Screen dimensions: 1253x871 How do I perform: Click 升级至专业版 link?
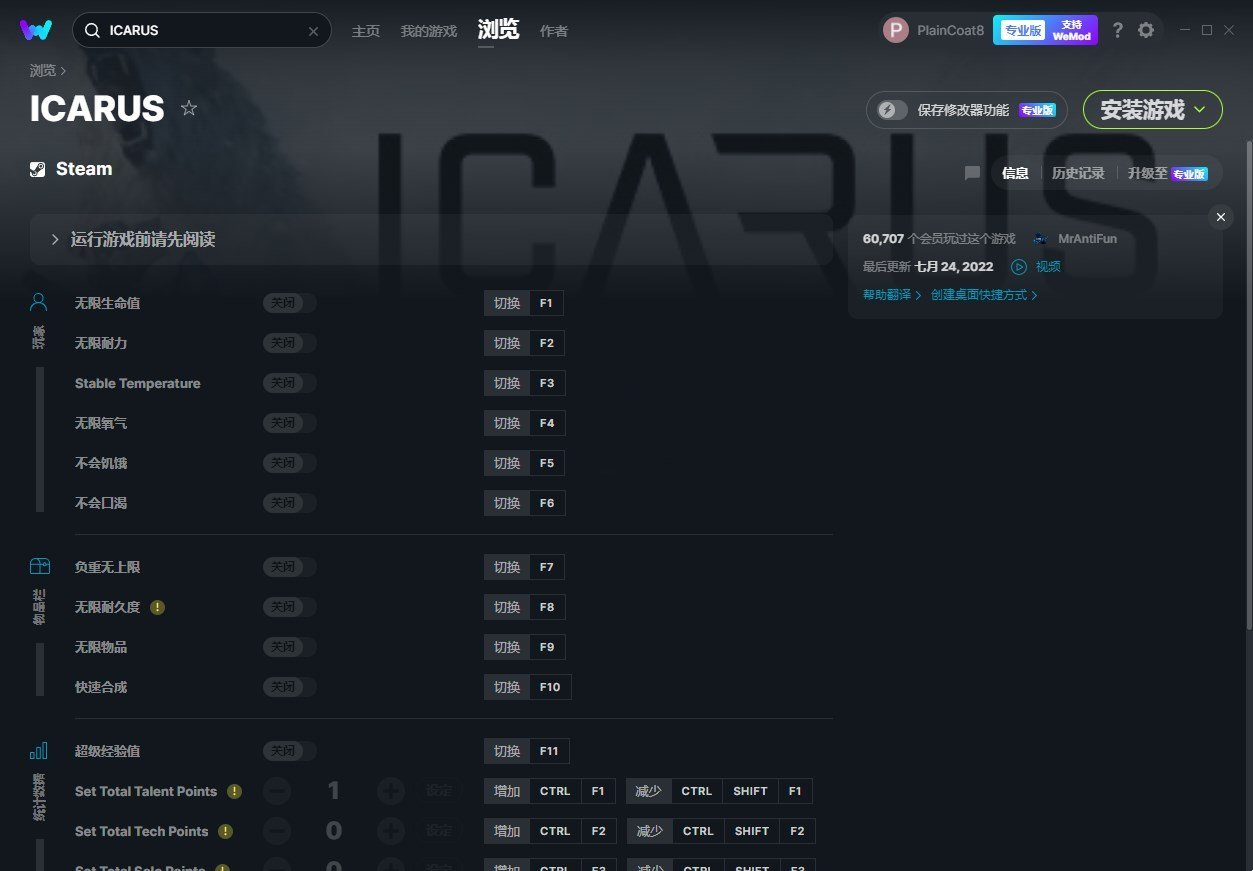pyautogui.click(x=1168, y=173)
